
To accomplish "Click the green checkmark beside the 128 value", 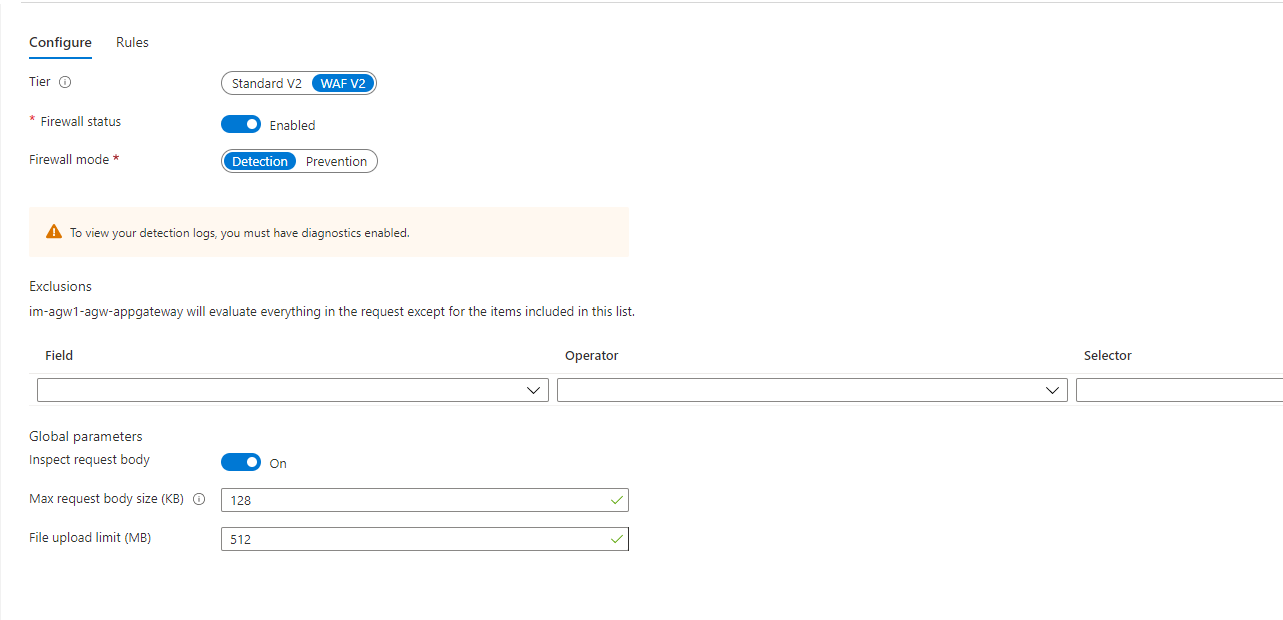I will pyautogui.click(x=616, y=500).
